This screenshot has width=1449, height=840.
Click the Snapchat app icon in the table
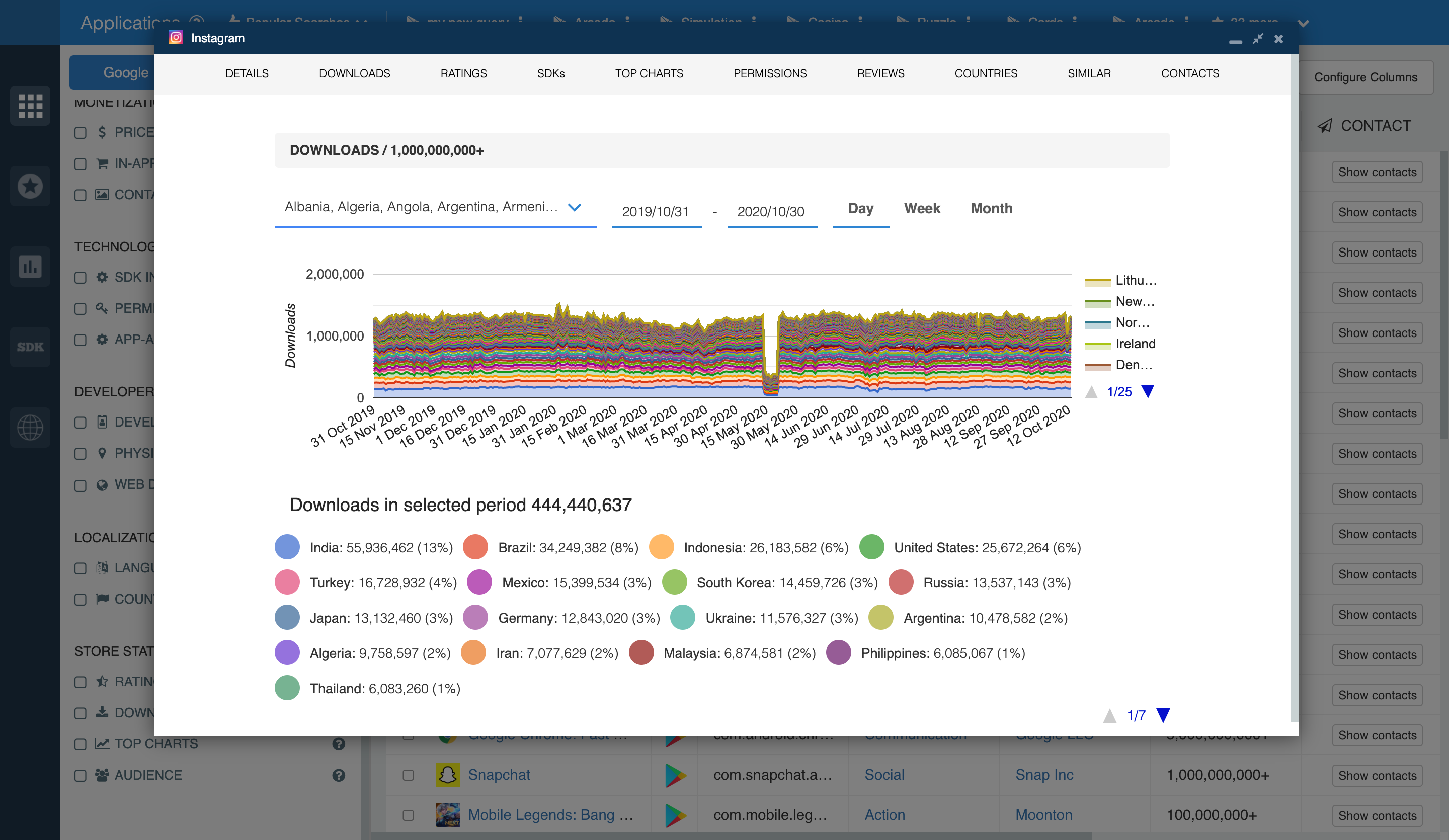(x=447, y=775)
